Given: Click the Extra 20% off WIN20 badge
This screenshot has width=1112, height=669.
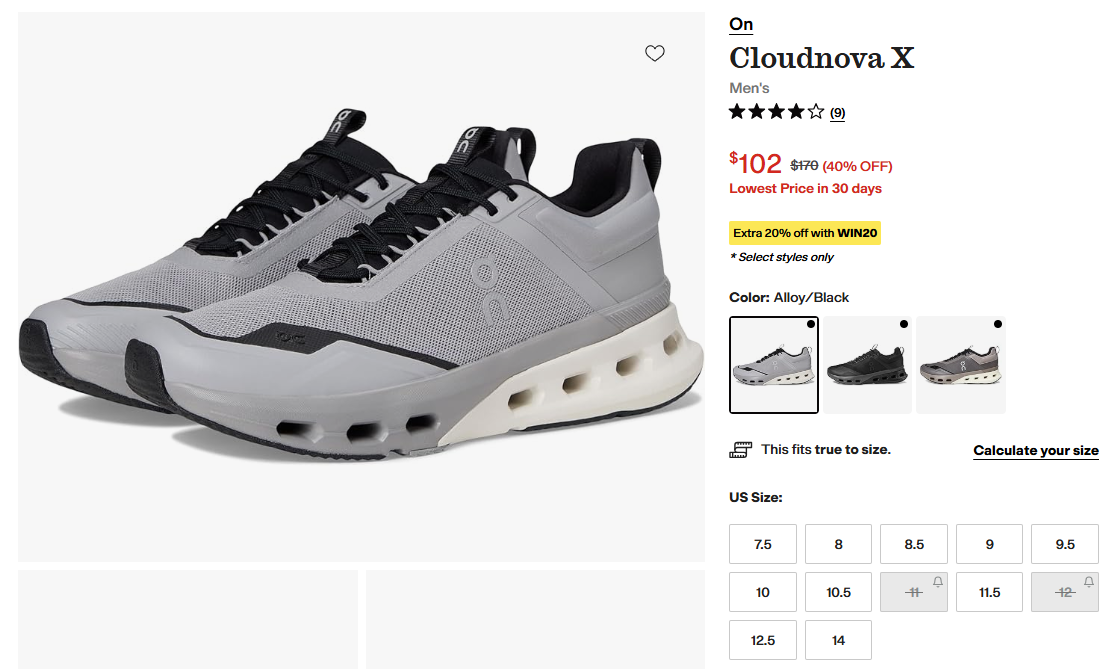Looking at the screenshot, I should [805, 233].
